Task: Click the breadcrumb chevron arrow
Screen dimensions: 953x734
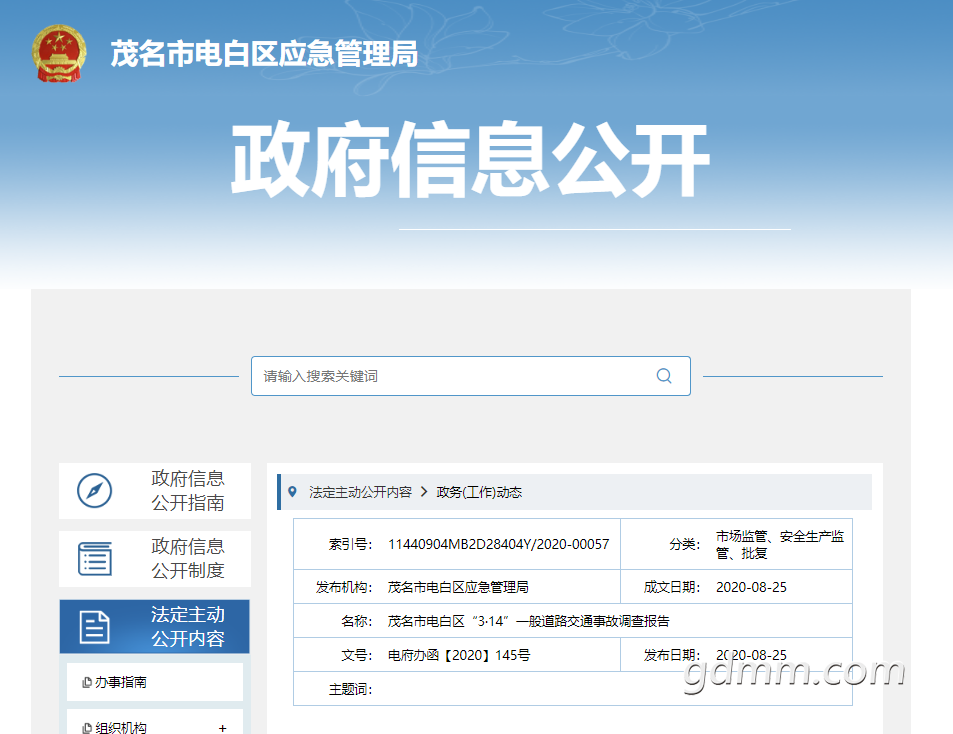Action: click(424, 492)
